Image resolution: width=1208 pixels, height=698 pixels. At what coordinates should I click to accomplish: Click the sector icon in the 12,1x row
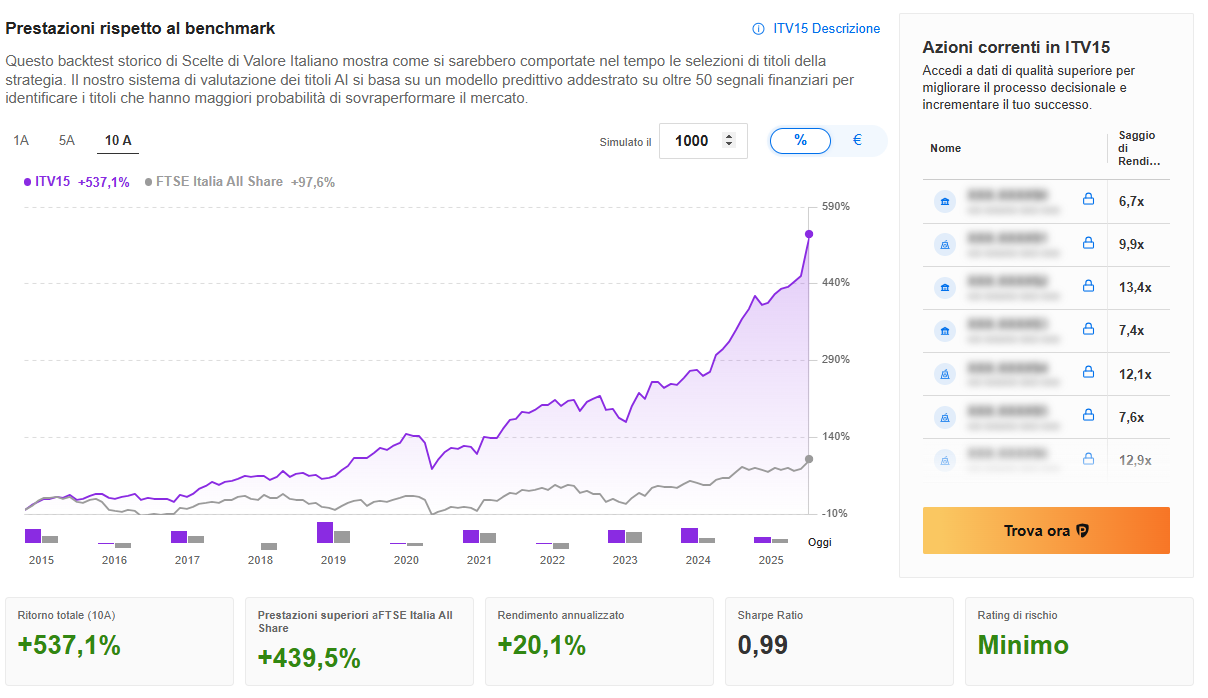pyautogui.click(x=944, y=374)
